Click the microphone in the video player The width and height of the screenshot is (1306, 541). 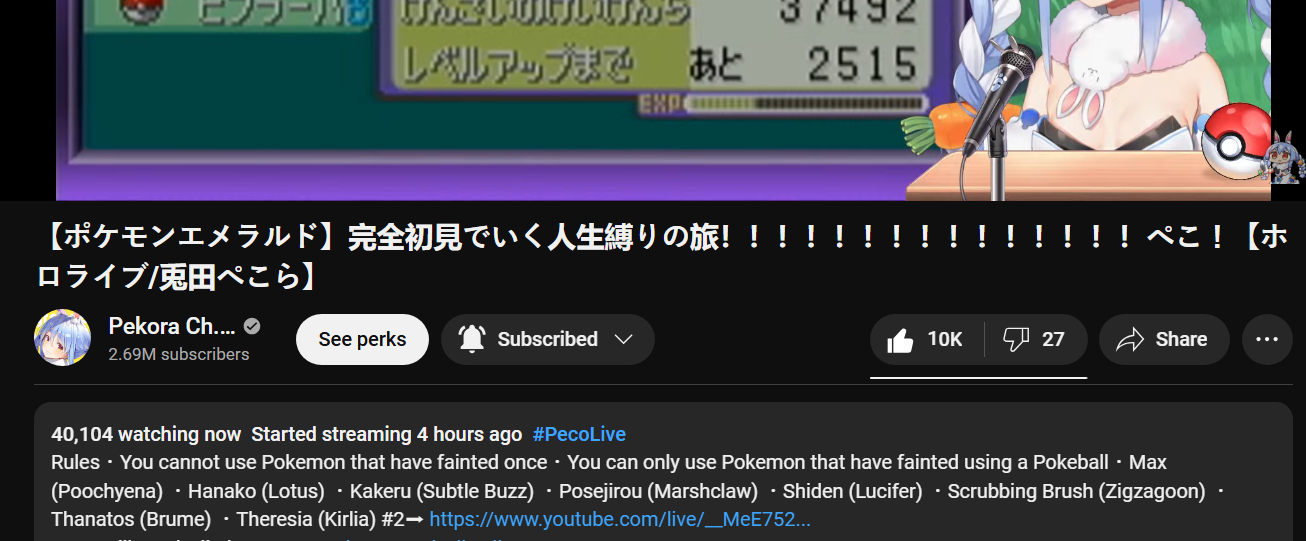[1000, 100]
